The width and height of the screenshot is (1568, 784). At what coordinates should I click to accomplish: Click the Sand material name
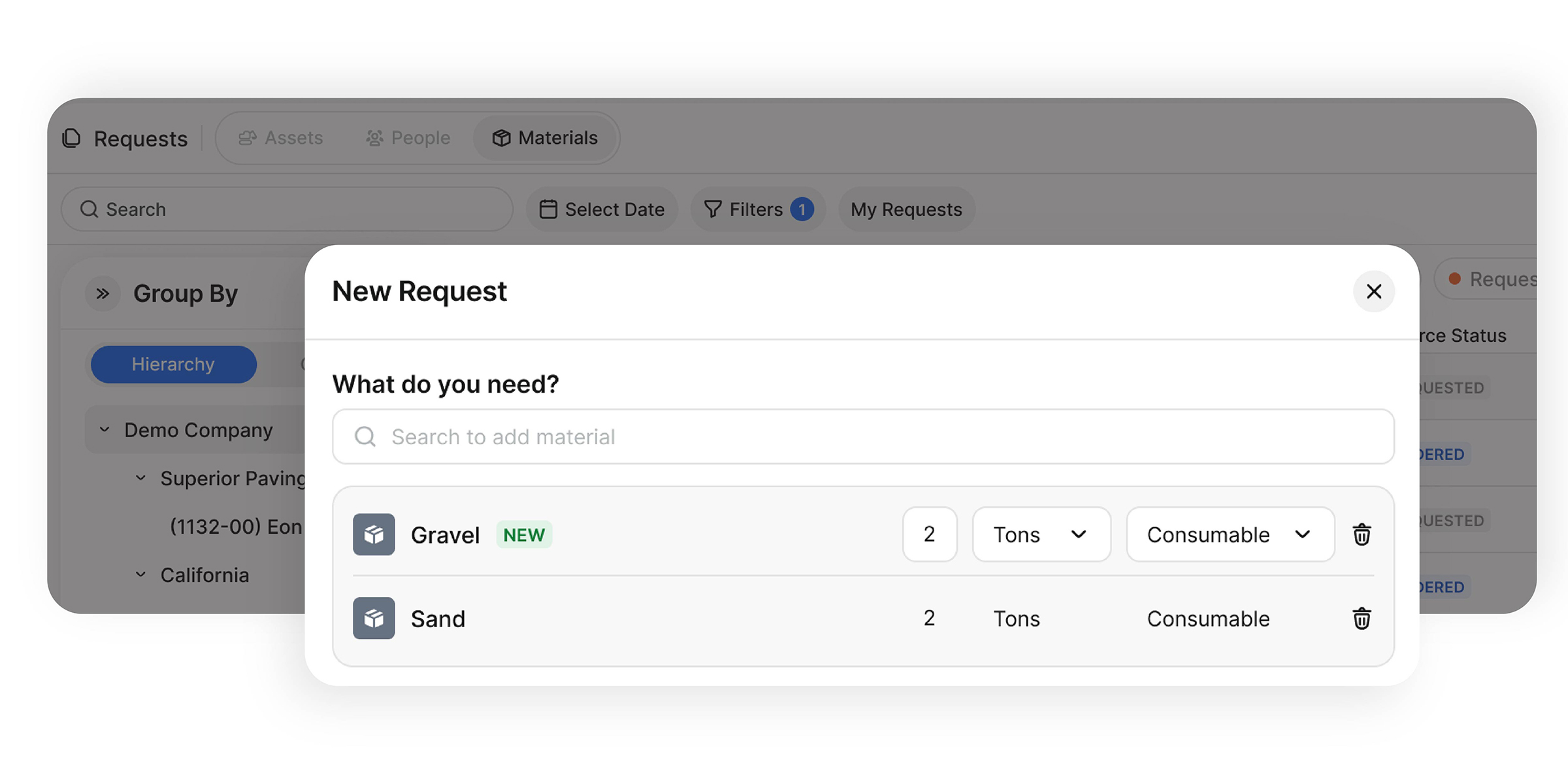(438, 619)
